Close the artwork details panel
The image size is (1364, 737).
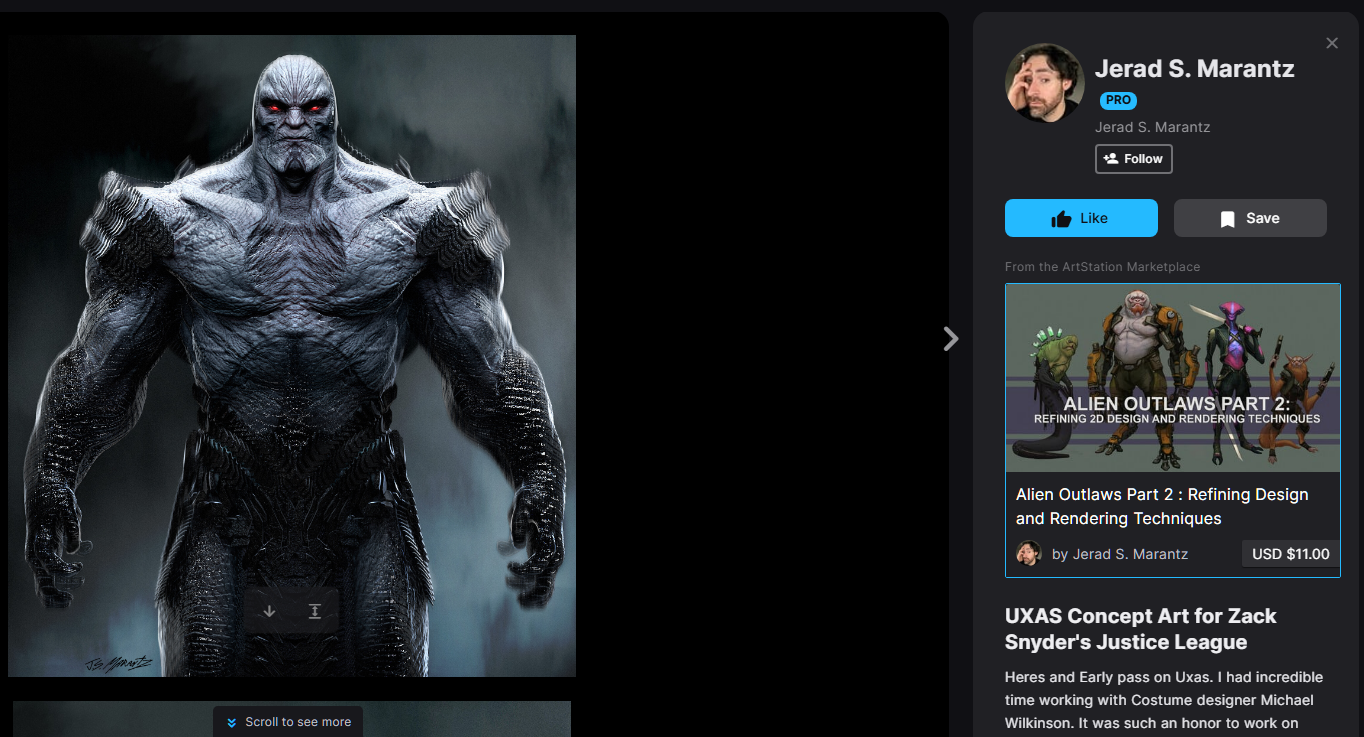click(1331, 43)
